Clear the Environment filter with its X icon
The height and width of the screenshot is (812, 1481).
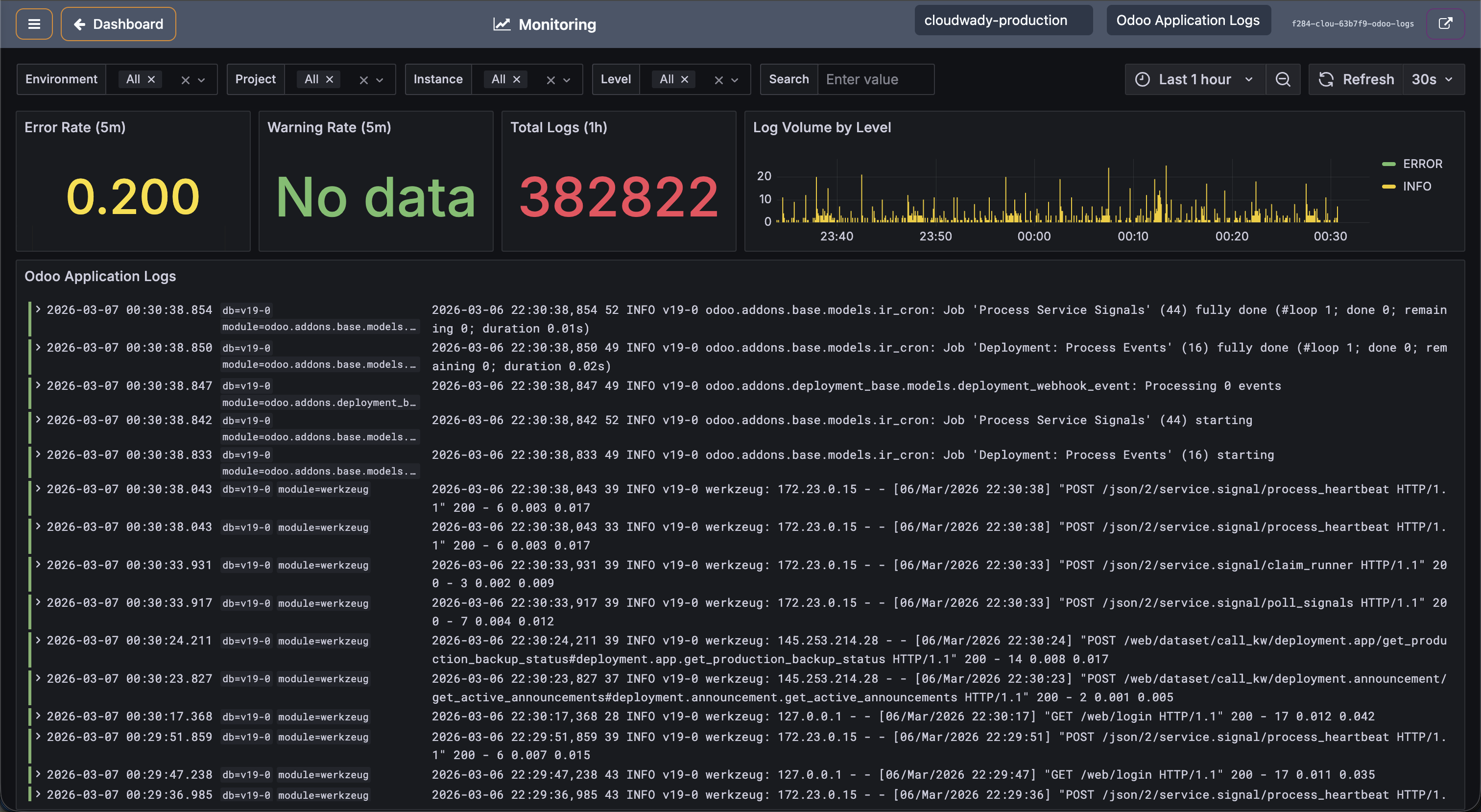pyautogui.click(x=184, y=79)
